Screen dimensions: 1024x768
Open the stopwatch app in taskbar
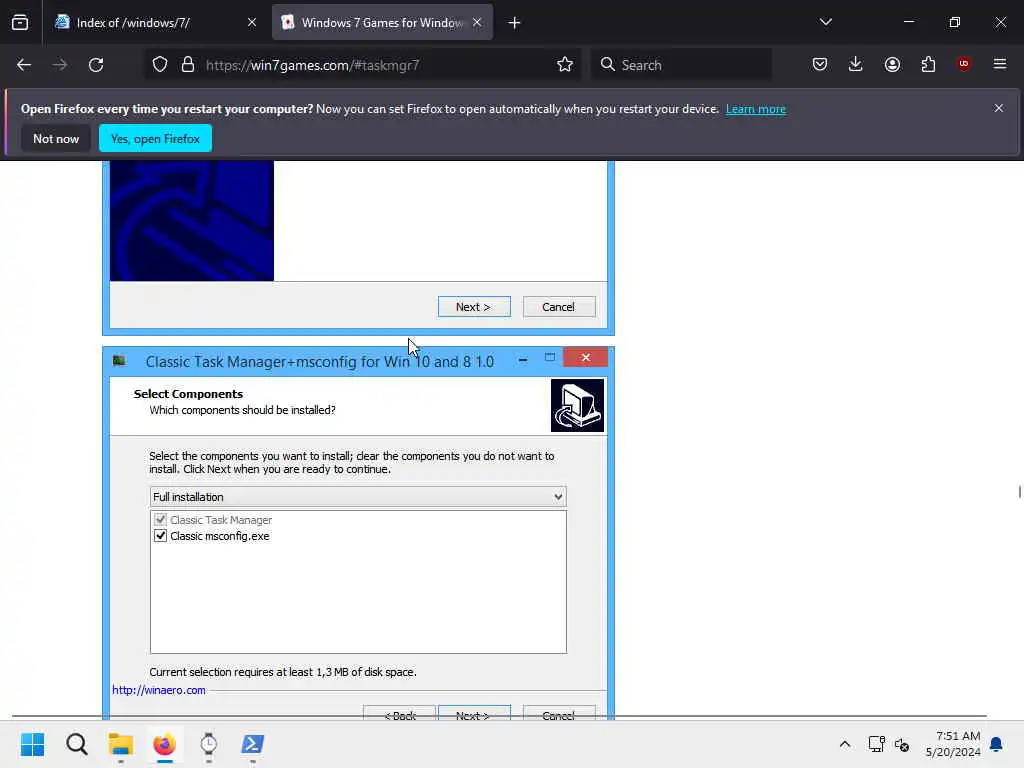(208, 744)
